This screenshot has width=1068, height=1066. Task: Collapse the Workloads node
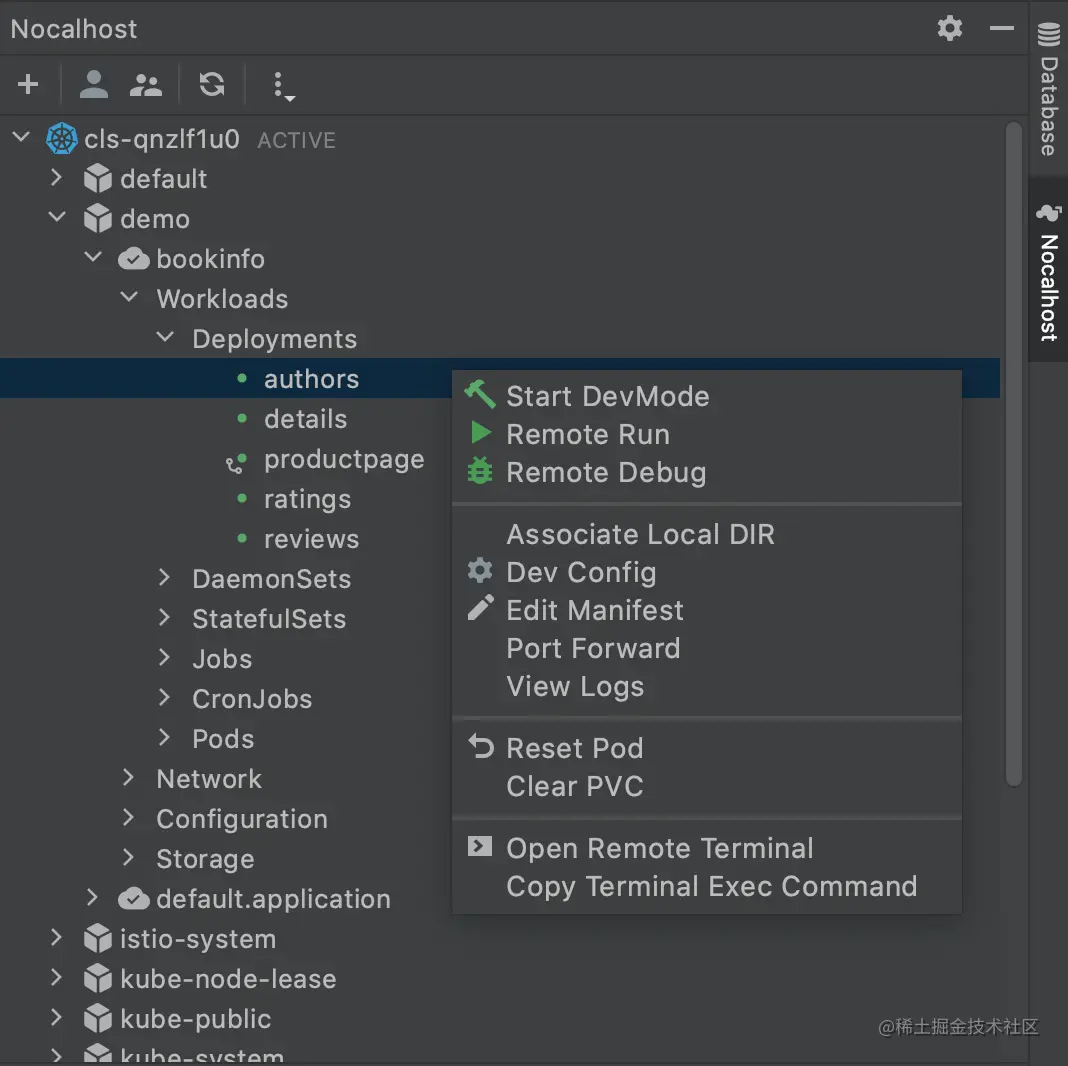tap(129, 297)
